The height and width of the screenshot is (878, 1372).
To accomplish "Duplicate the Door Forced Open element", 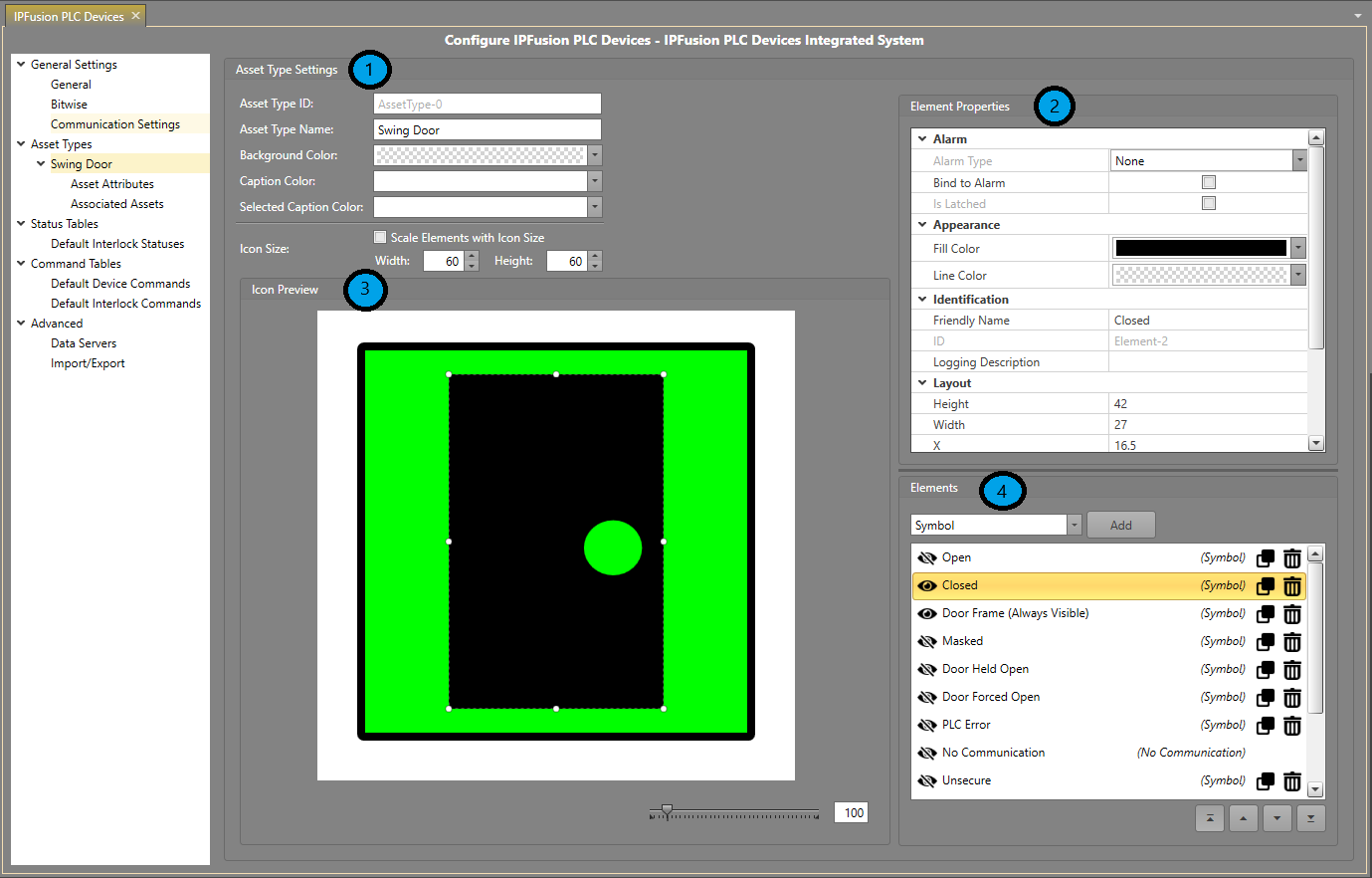I will [1266, 698].
